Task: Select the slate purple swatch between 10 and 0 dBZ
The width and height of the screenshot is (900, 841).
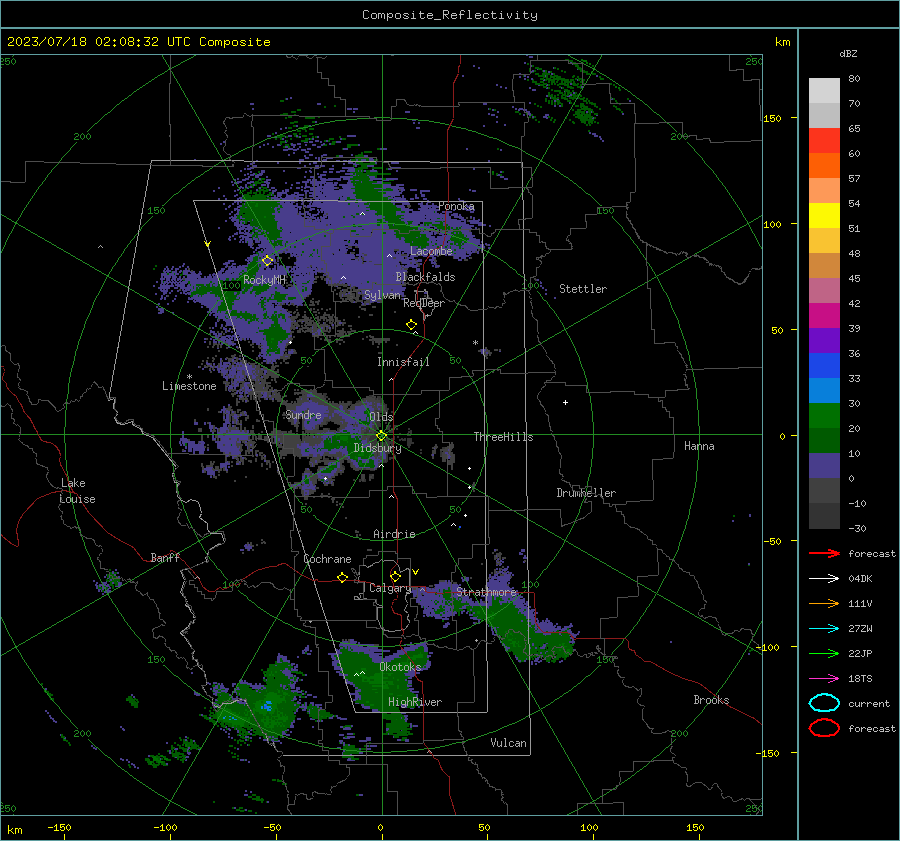Action: [824, 465]
